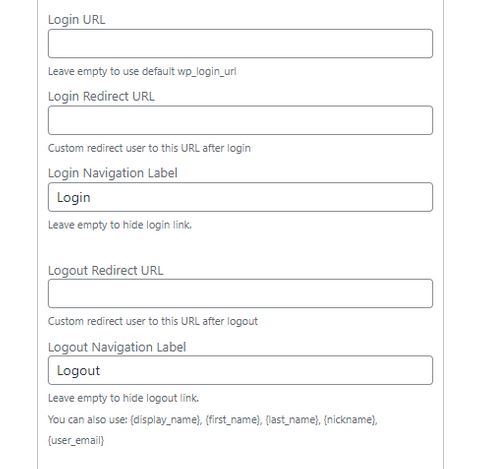Click the {last_name} placeholder tag
Image resolution: width=477 pixels, height=469 pixels.
tap(293, 419)
